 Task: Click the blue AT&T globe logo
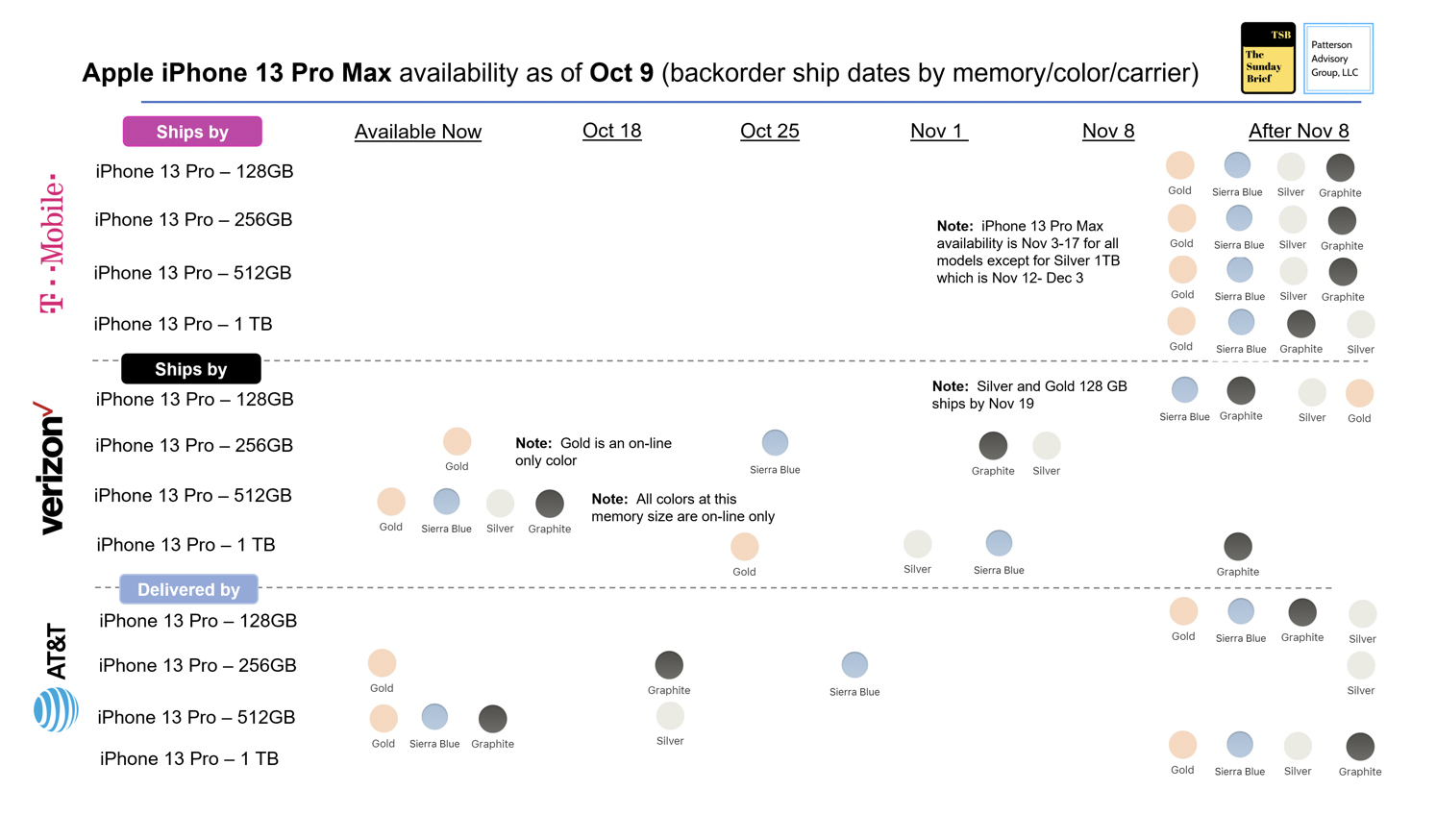coord(55,710)
